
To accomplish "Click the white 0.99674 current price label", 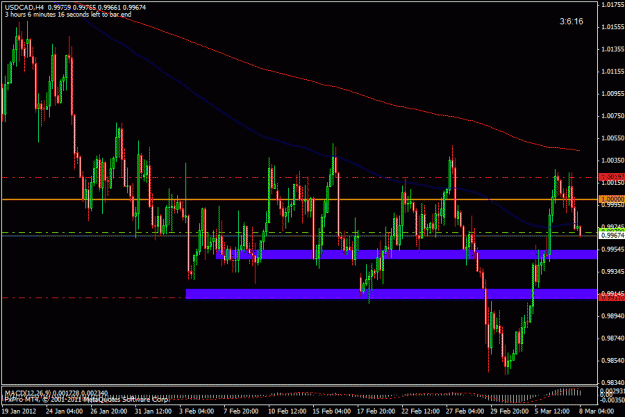I will [612, 236].
